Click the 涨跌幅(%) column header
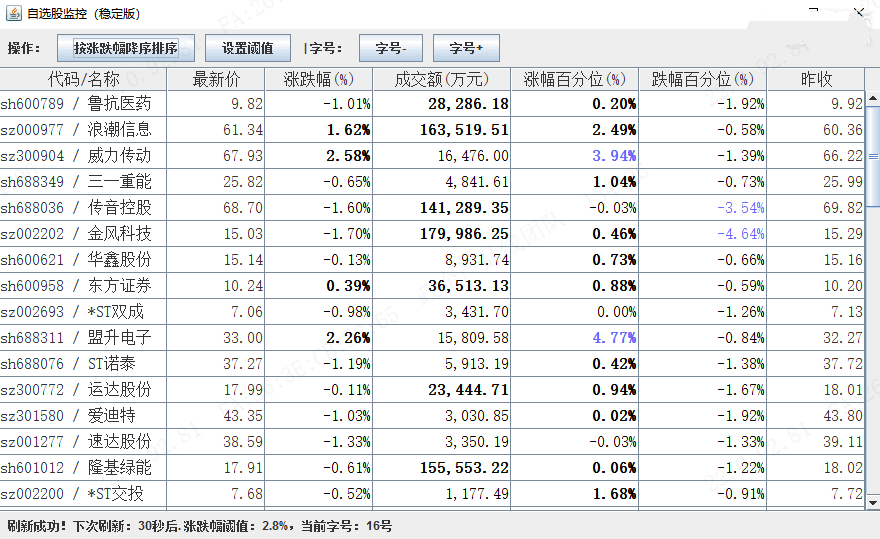This screenshot has width=880, height=539. 320,79
